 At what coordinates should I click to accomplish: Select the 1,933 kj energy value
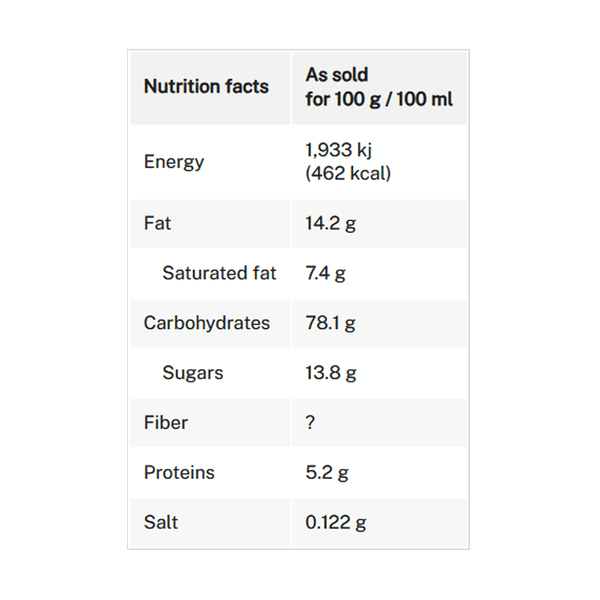339,151
